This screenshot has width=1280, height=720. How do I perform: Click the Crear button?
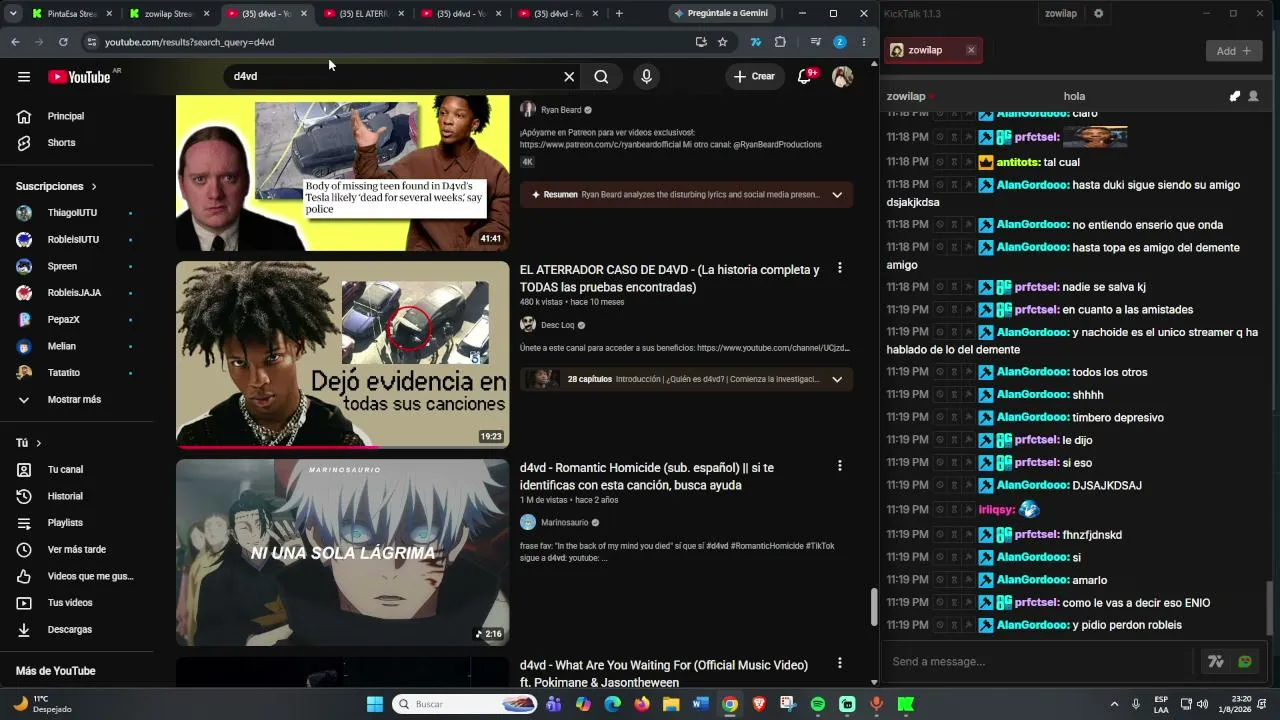tap(754, 77)
